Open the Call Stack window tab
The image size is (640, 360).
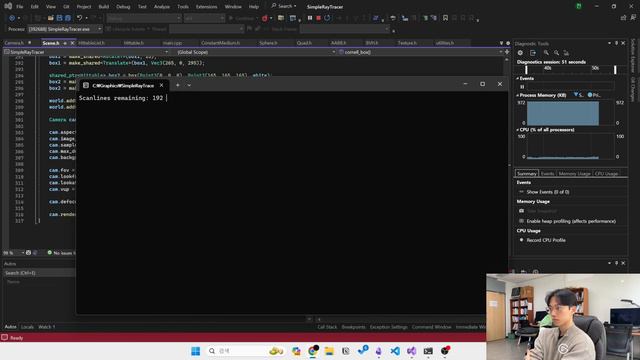[327, 327]
